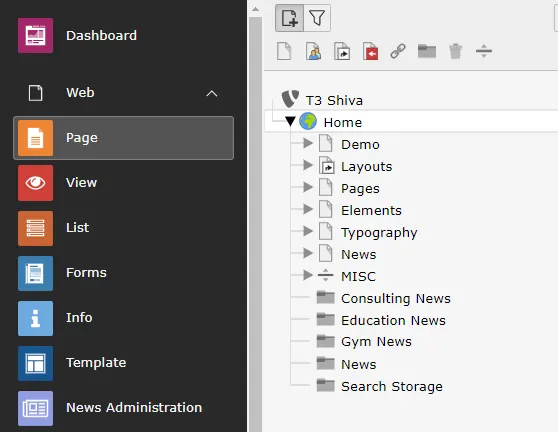Open the List module icon
This screenshot has height=432, width=558.
tap(35, 228)
